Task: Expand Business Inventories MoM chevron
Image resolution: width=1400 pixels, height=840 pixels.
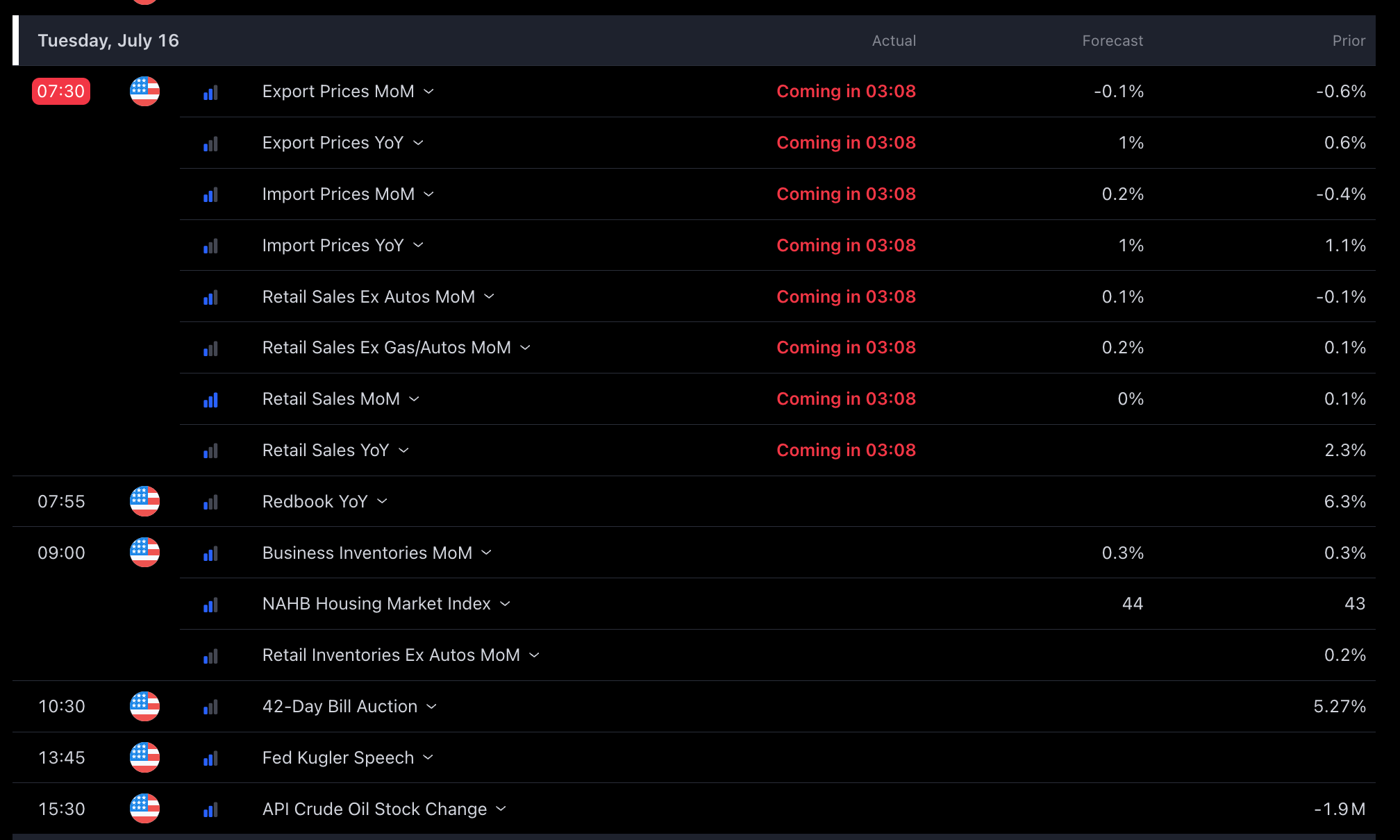Action: click(x=487, y=553)
